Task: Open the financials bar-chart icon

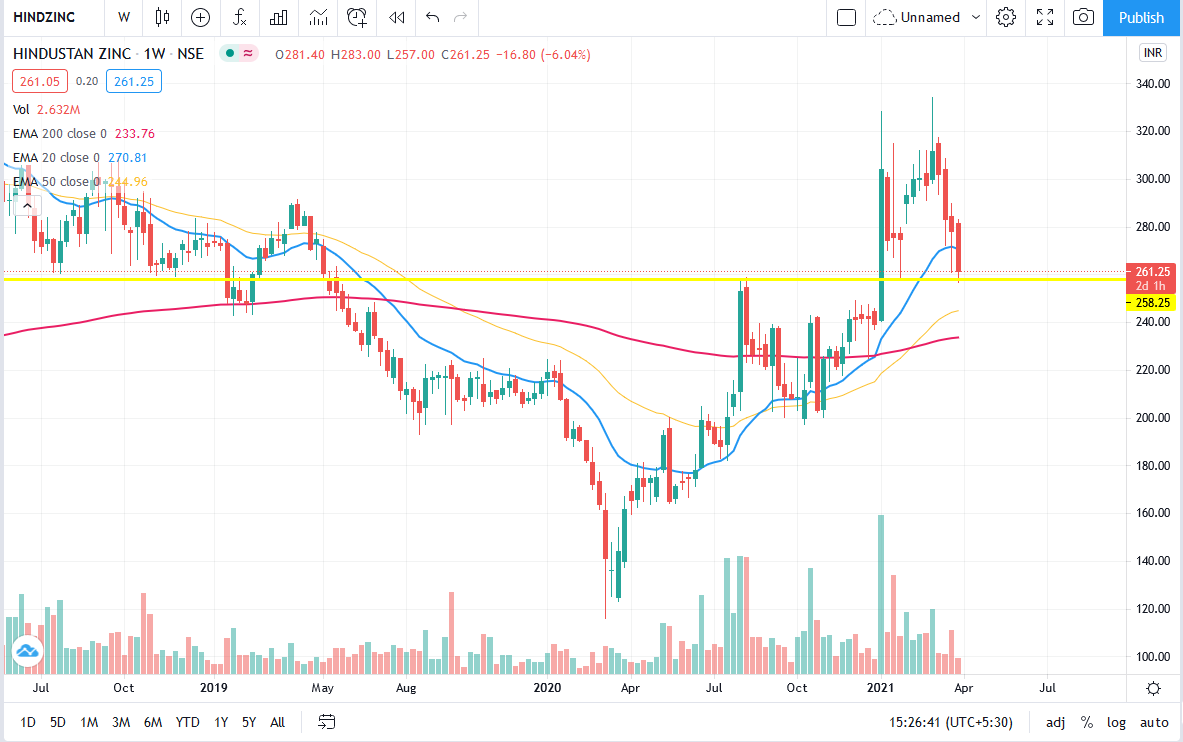Action: [x=278, y=18]
